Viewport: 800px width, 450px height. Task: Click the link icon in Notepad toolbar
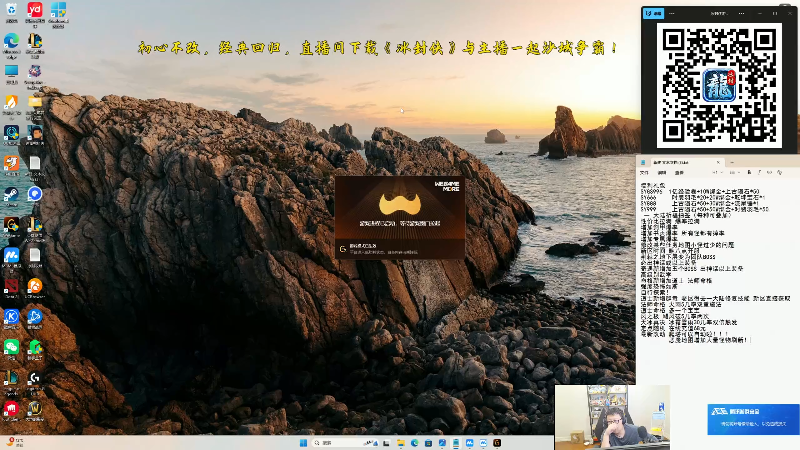click(x=769, y=172)
